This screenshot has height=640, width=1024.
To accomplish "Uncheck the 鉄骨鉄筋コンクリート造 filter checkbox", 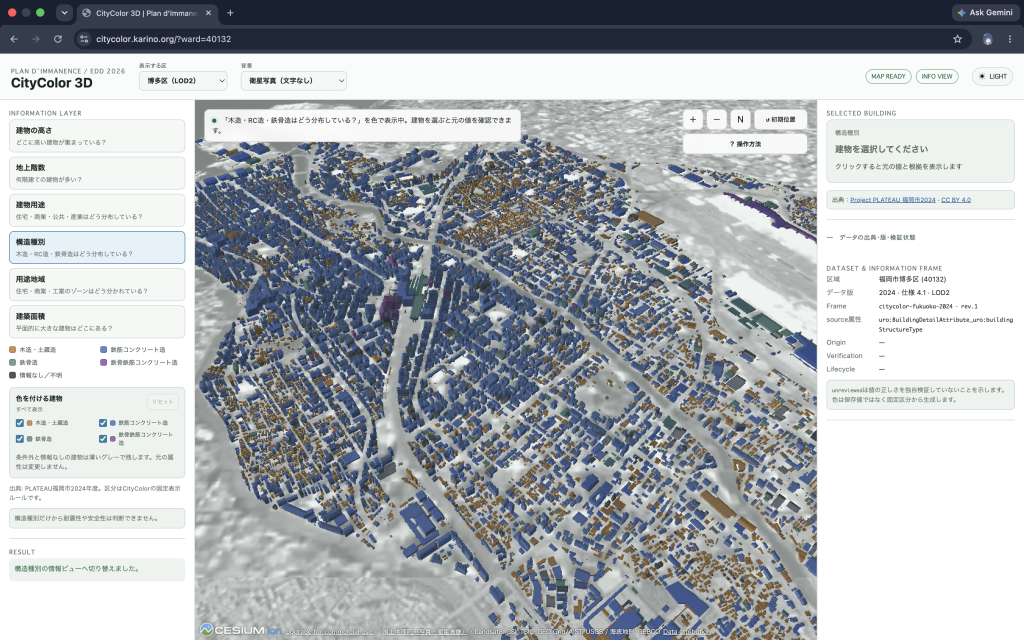I will pyautogui.click(x=103, y=439).
